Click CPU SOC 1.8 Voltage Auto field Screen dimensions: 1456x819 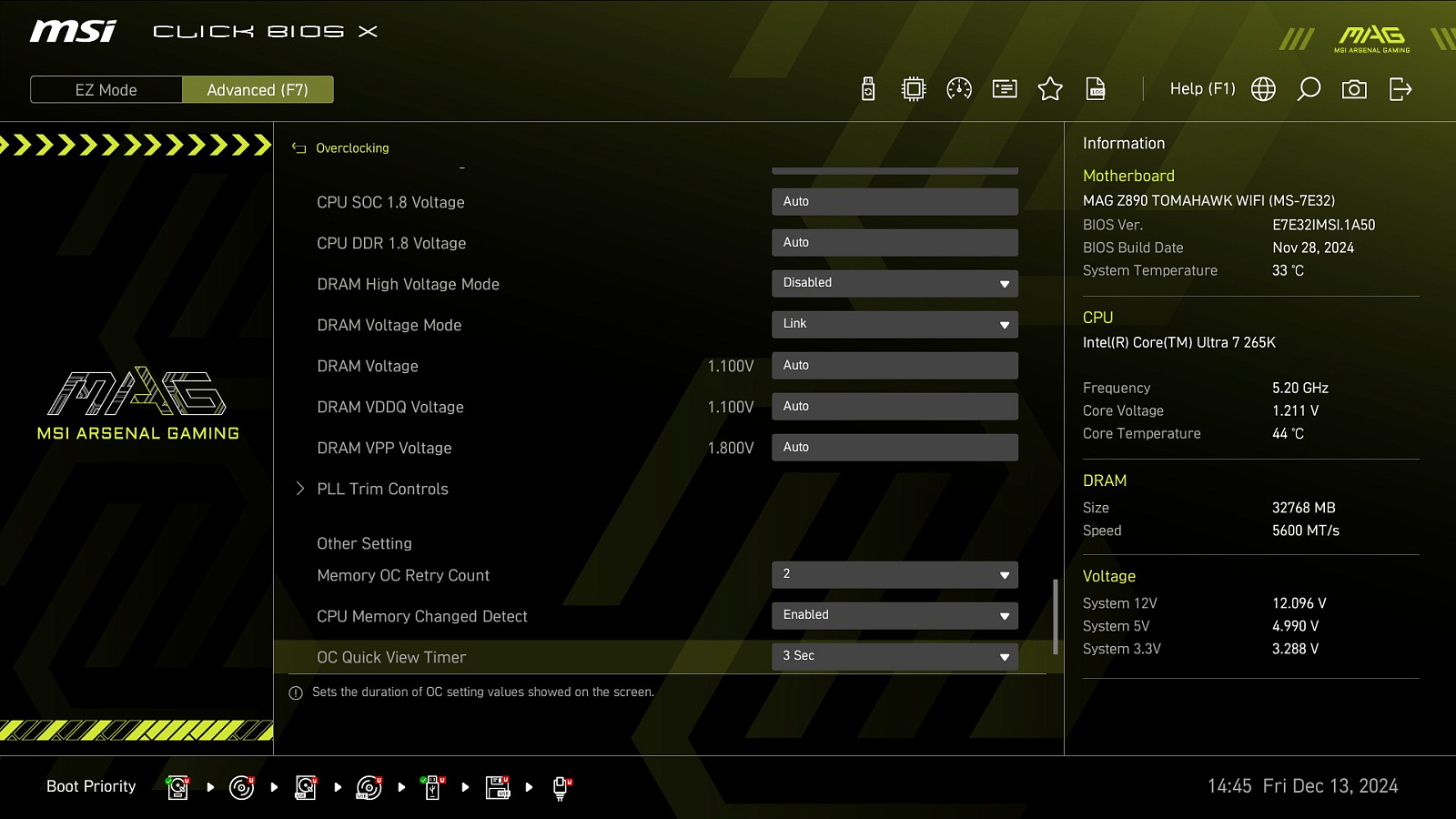pyautogui.click(x=895, y=202)
